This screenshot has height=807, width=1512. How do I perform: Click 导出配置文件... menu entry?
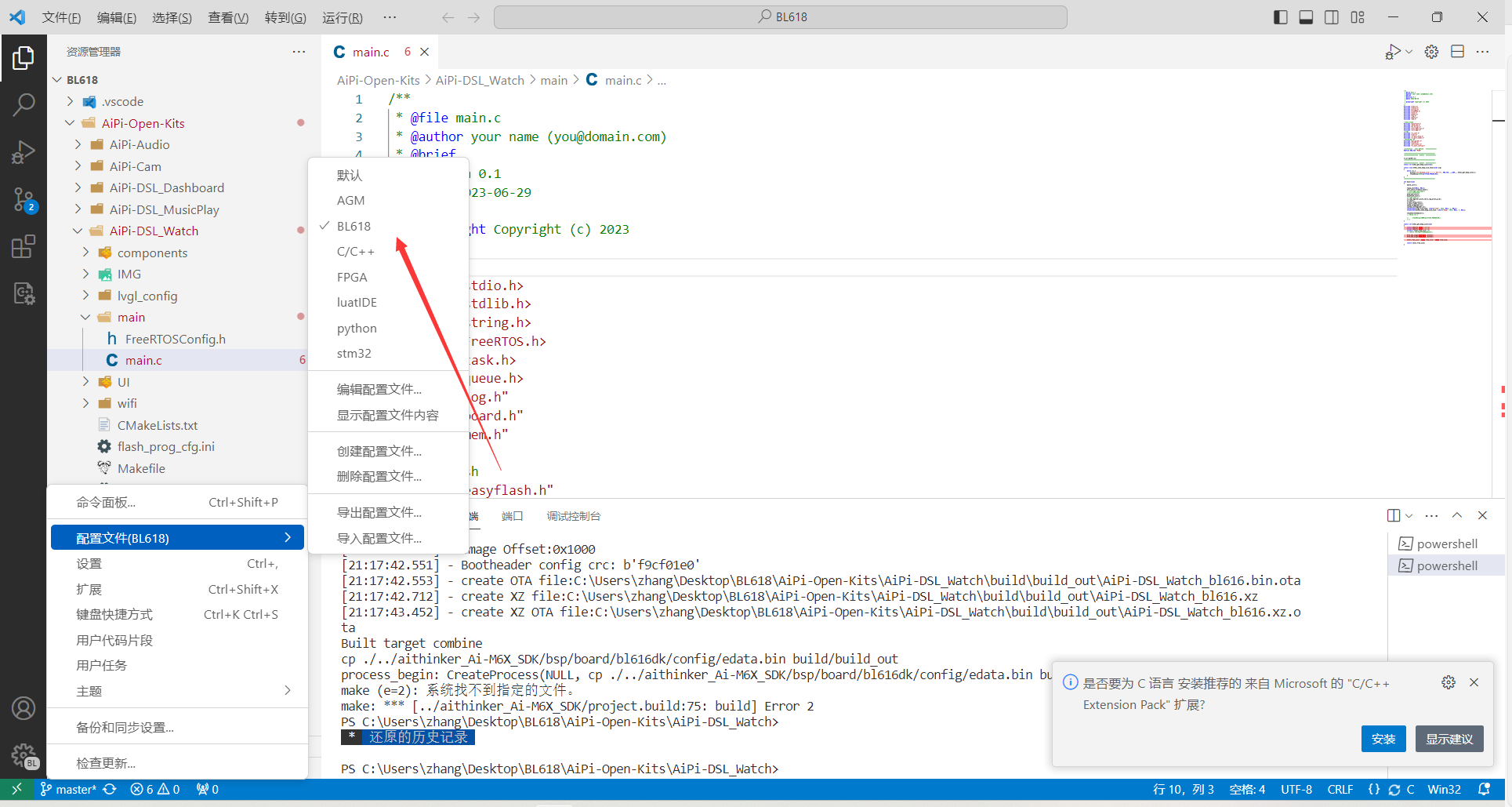point(389,512)
